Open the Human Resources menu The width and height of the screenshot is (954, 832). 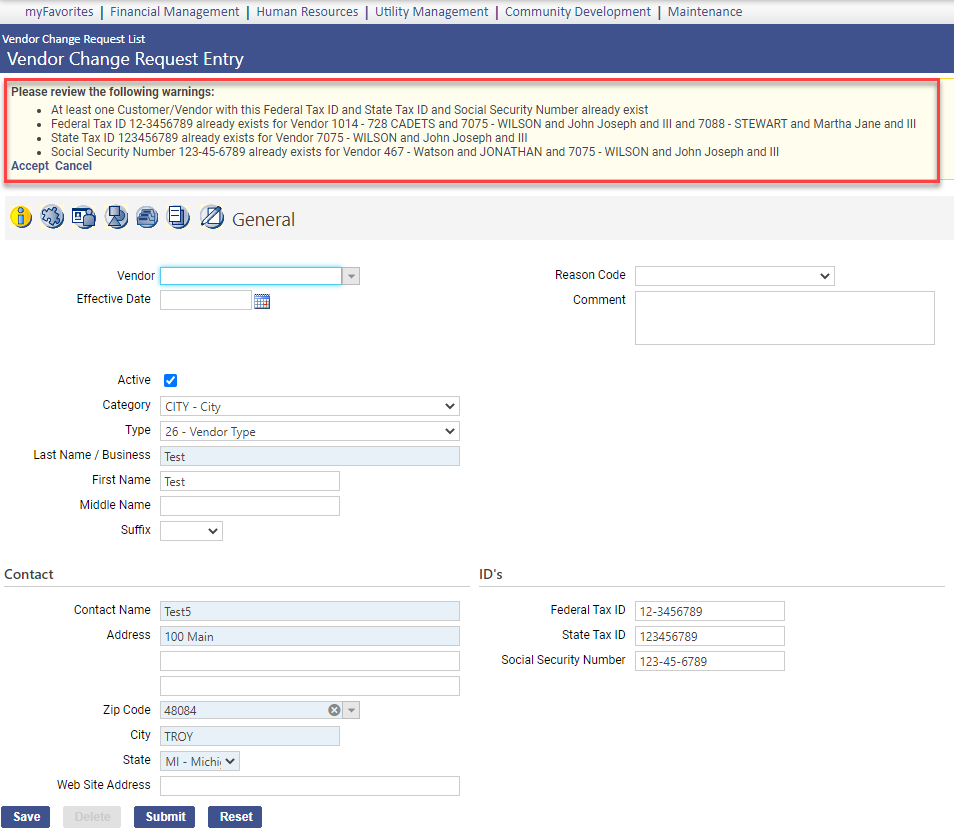coord(307,12)
